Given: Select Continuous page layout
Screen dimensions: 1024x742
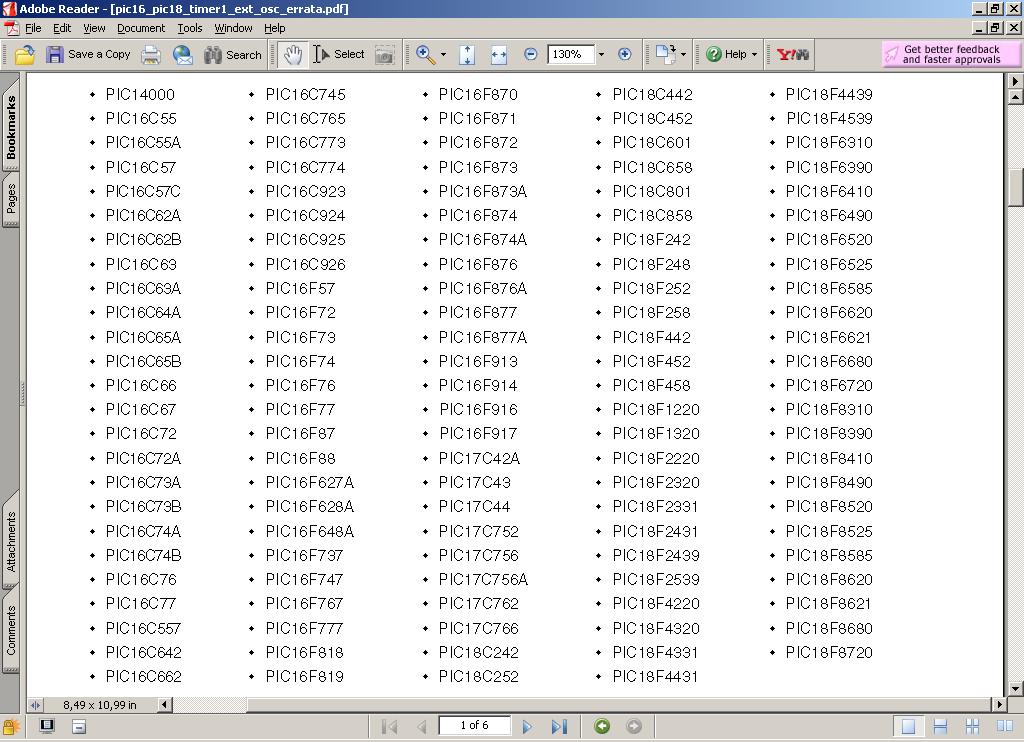Looking at the screenshot, I should (x=940, y=726).
